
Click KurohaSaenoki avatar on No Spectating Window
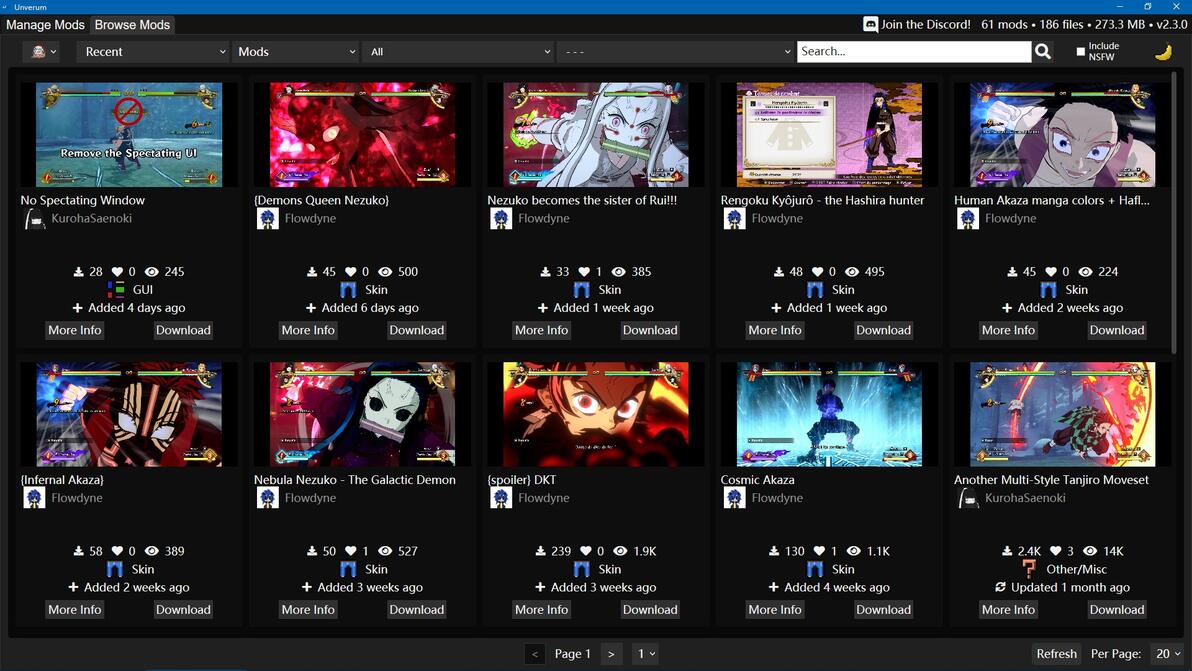(34, 219)
